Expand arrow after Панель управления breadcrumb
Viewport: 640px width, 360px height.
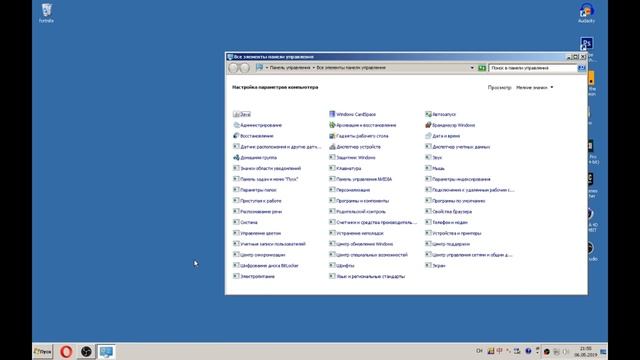coord(313,68)
